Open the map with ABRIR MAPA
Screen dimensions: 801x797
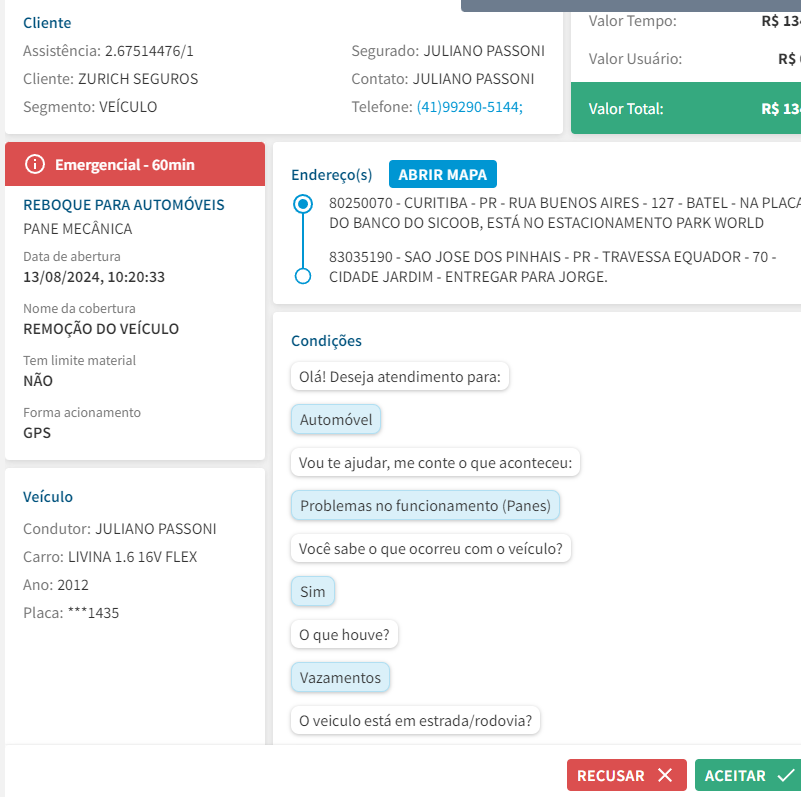click(x=442, y=175)
